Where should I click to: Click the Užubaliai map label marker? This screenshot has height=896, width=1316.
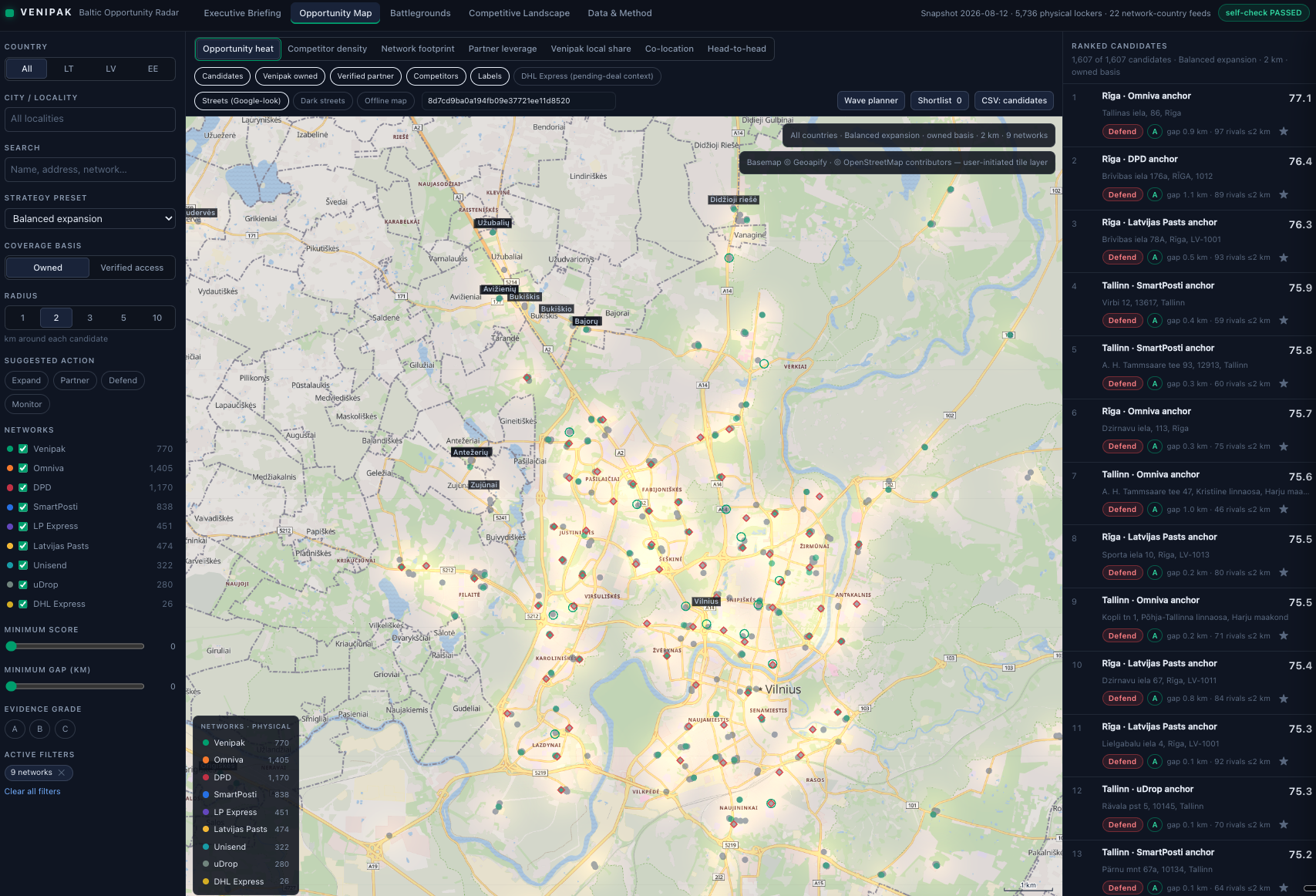pos(493,223)
